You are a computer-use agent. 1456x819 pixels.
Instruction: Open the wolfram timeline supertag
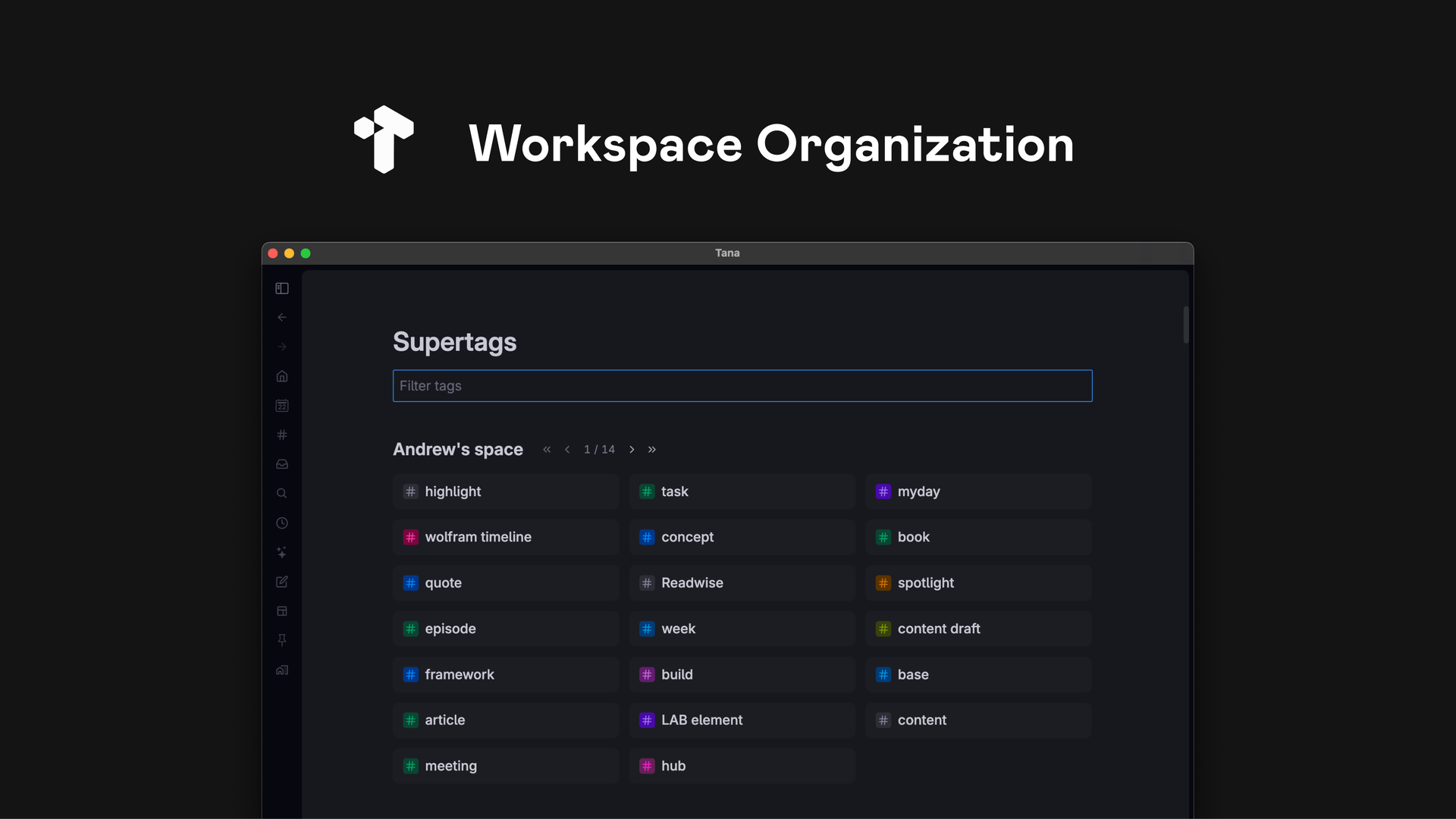[x=506, y=537]
